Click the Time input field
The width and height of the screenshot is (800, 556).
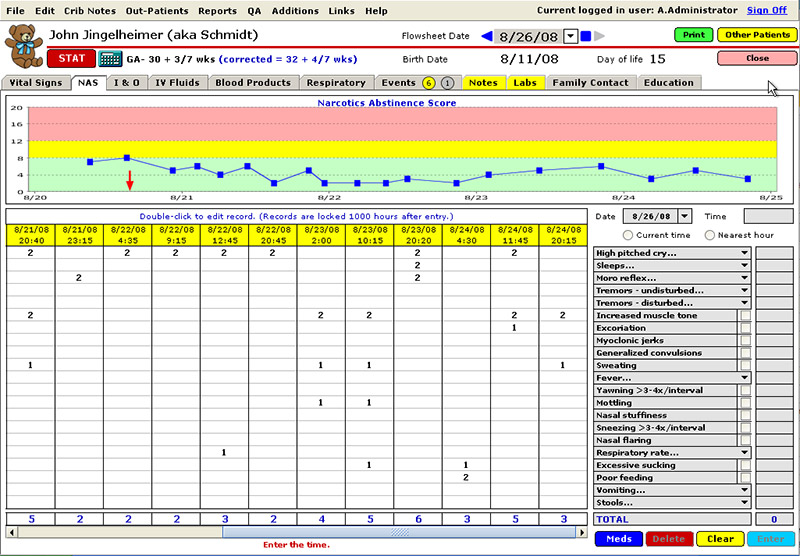768,216
